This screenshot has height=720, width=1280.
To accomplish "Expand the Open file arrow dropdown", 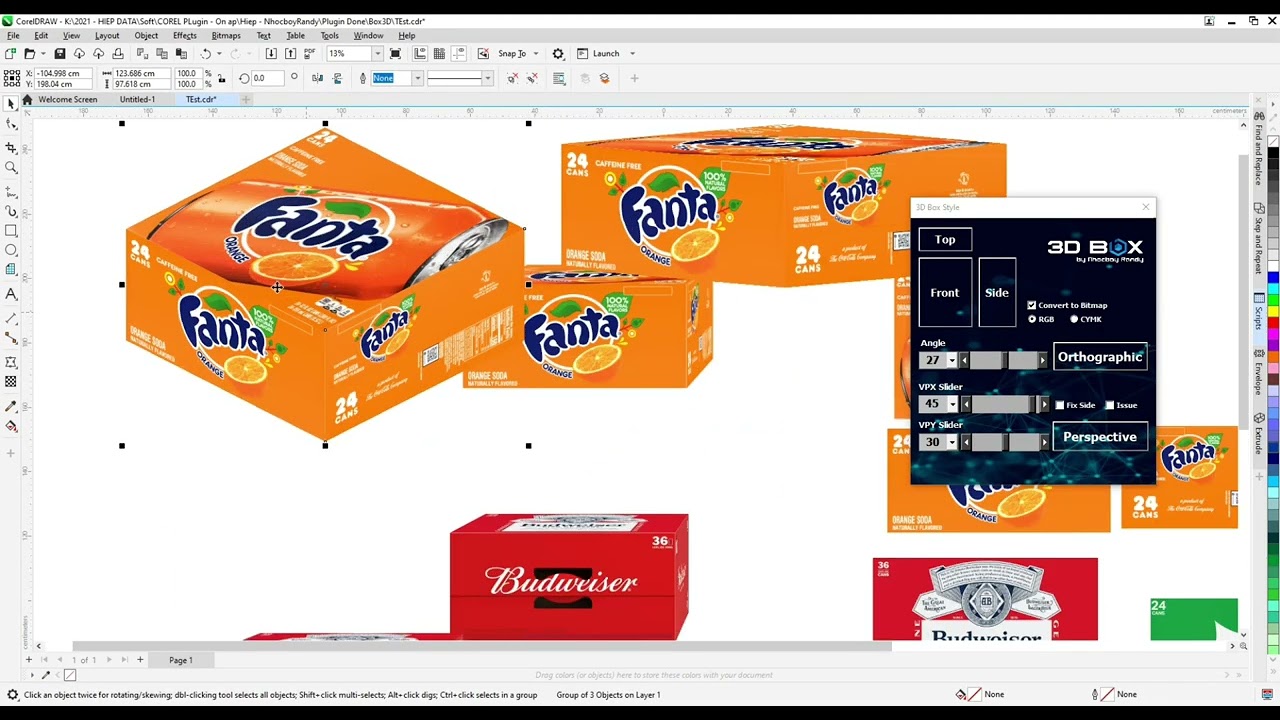I will pyautogui.click(x=41, y=54).
